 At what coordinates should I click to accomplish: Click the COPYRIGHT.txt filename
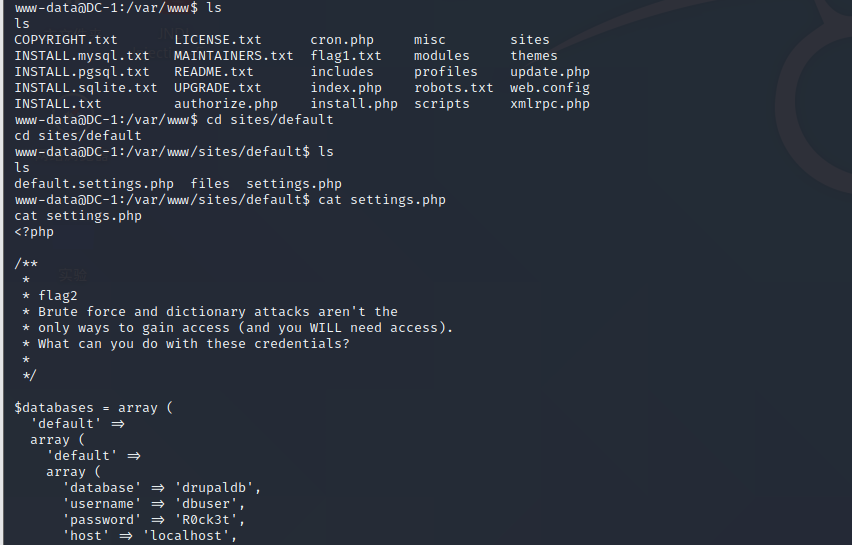(65, 40)
